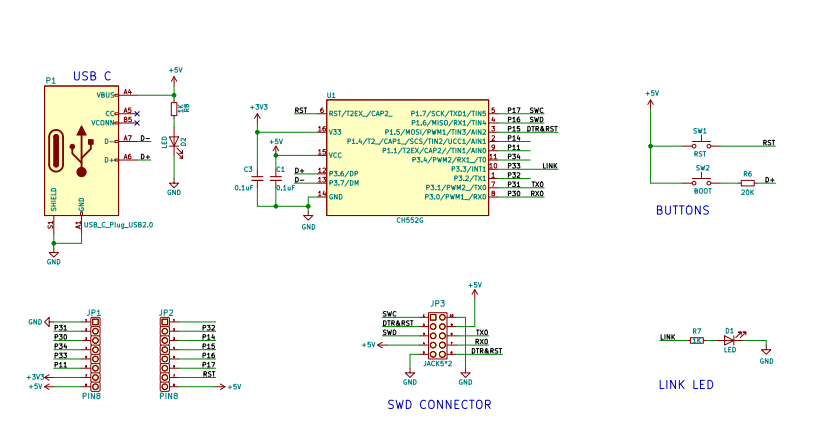
Task: Click the USB C heading label
Action: (92, 76)
